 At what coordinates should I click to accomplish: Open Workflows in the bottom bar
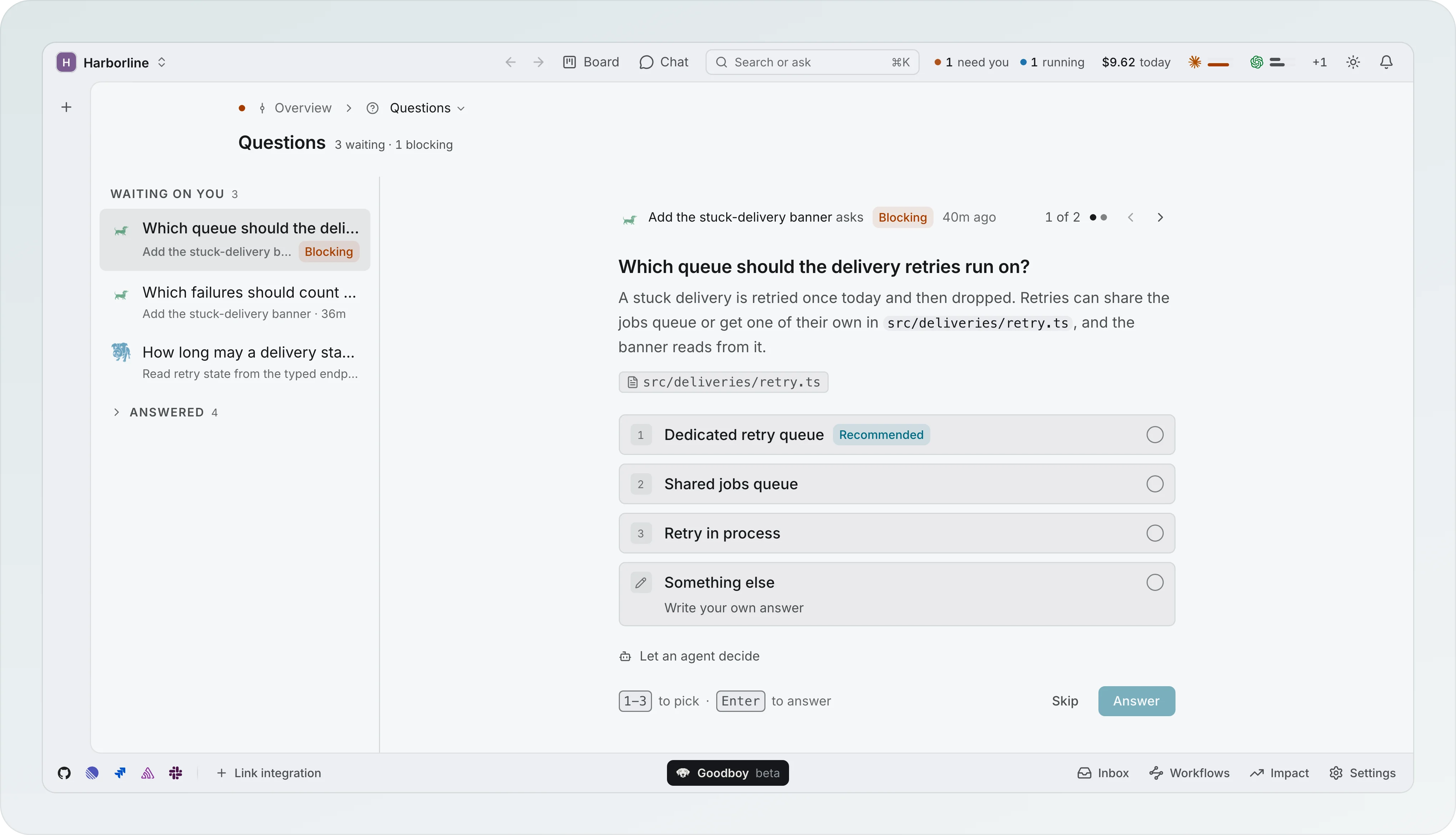pyautogui.click(x=1189, y=773)
